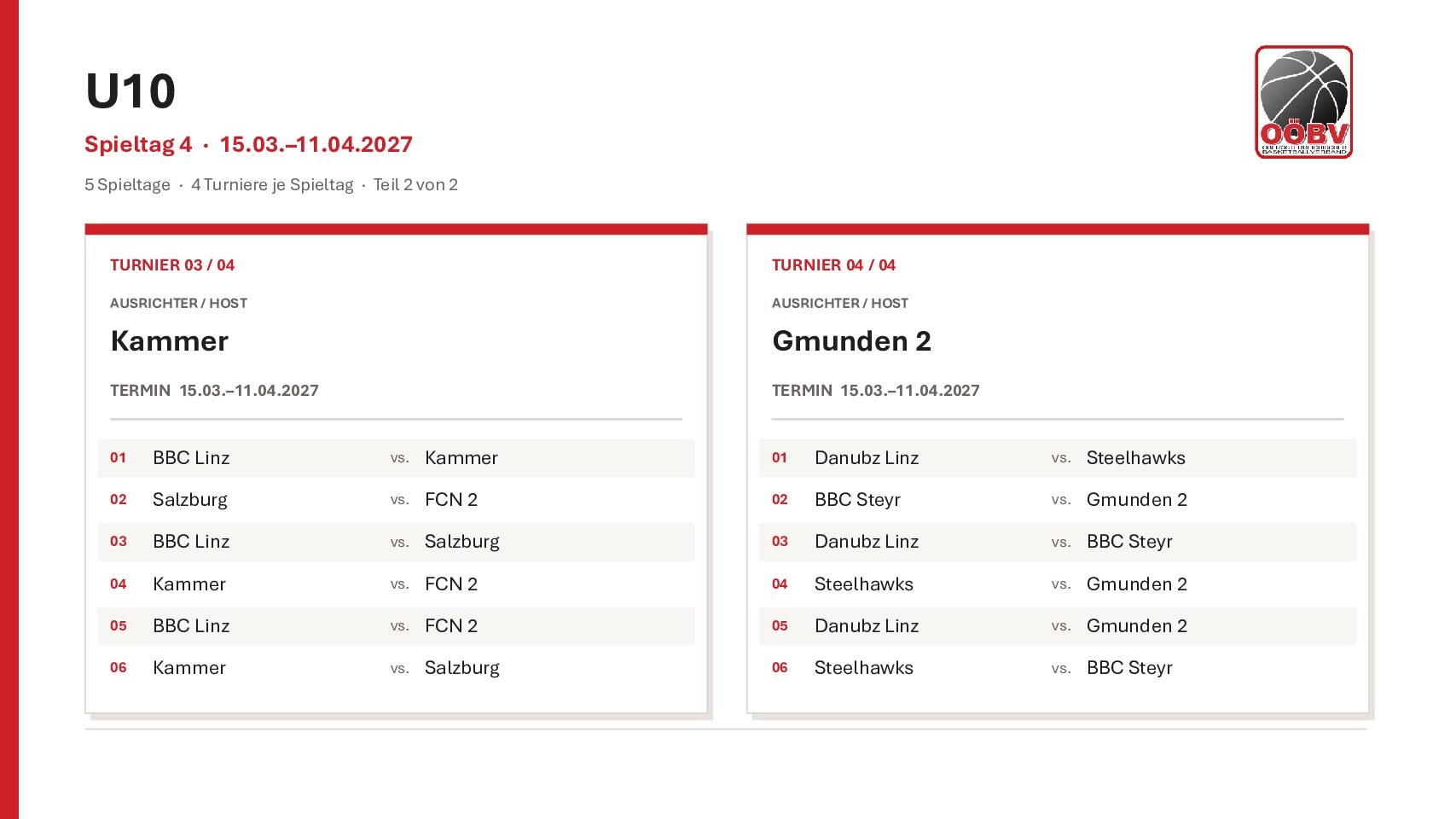Click Gmunden 2 opponent in game 05
Viewport: 1456px width, 819px height.
click(x=1137, y=626)
